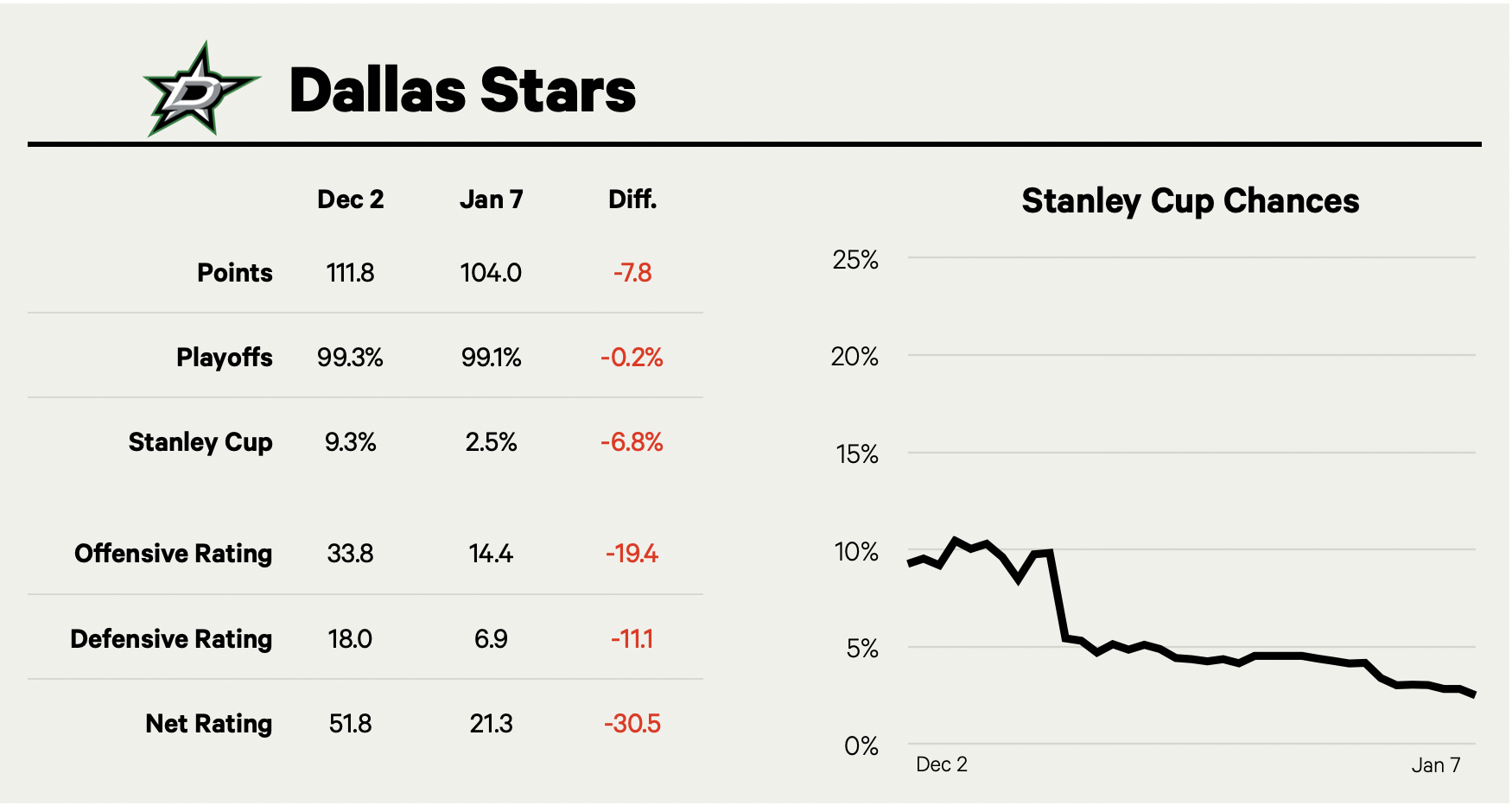
Task: Click the 25% y-axis label
Action: (854, 260)
